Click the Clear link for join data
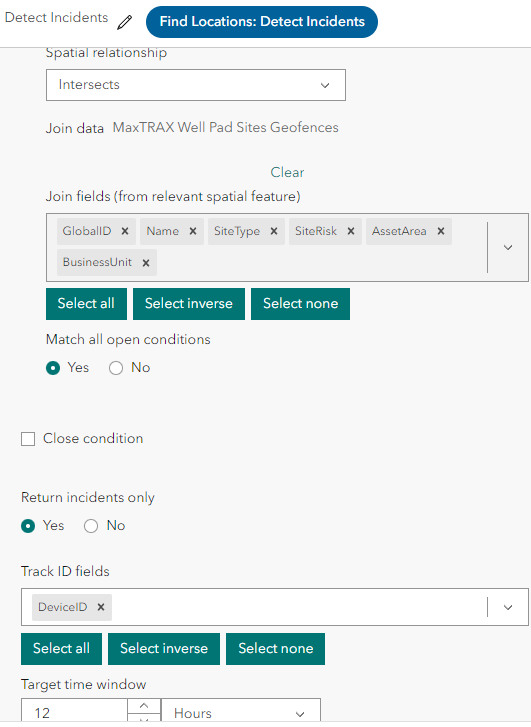 pos(287,172)
